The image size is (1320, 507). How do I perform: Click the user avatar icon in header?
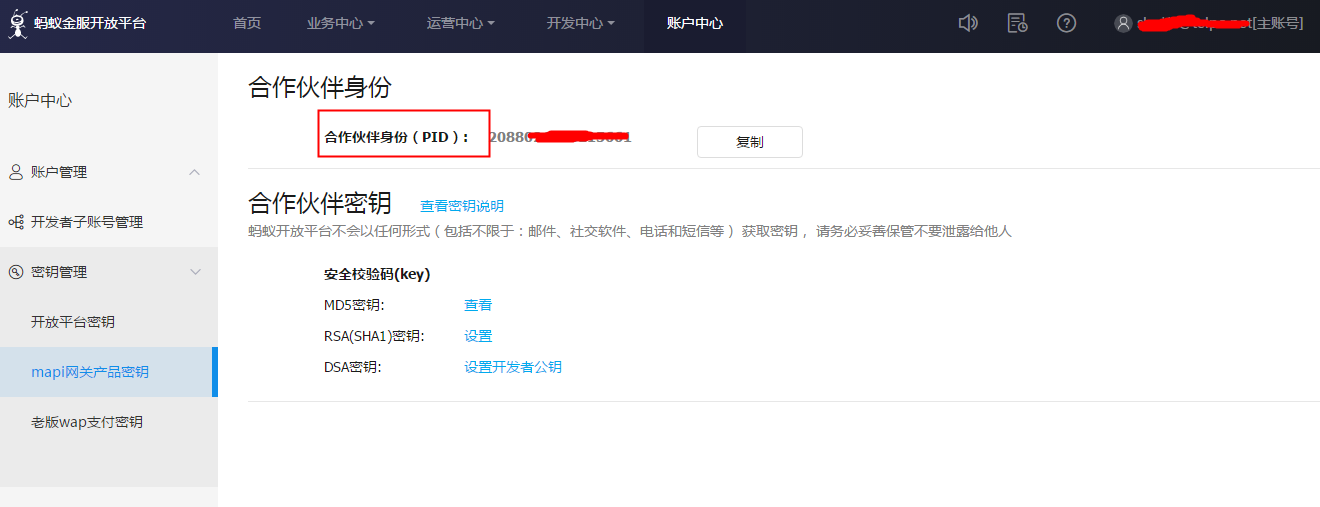point(1123,23)
